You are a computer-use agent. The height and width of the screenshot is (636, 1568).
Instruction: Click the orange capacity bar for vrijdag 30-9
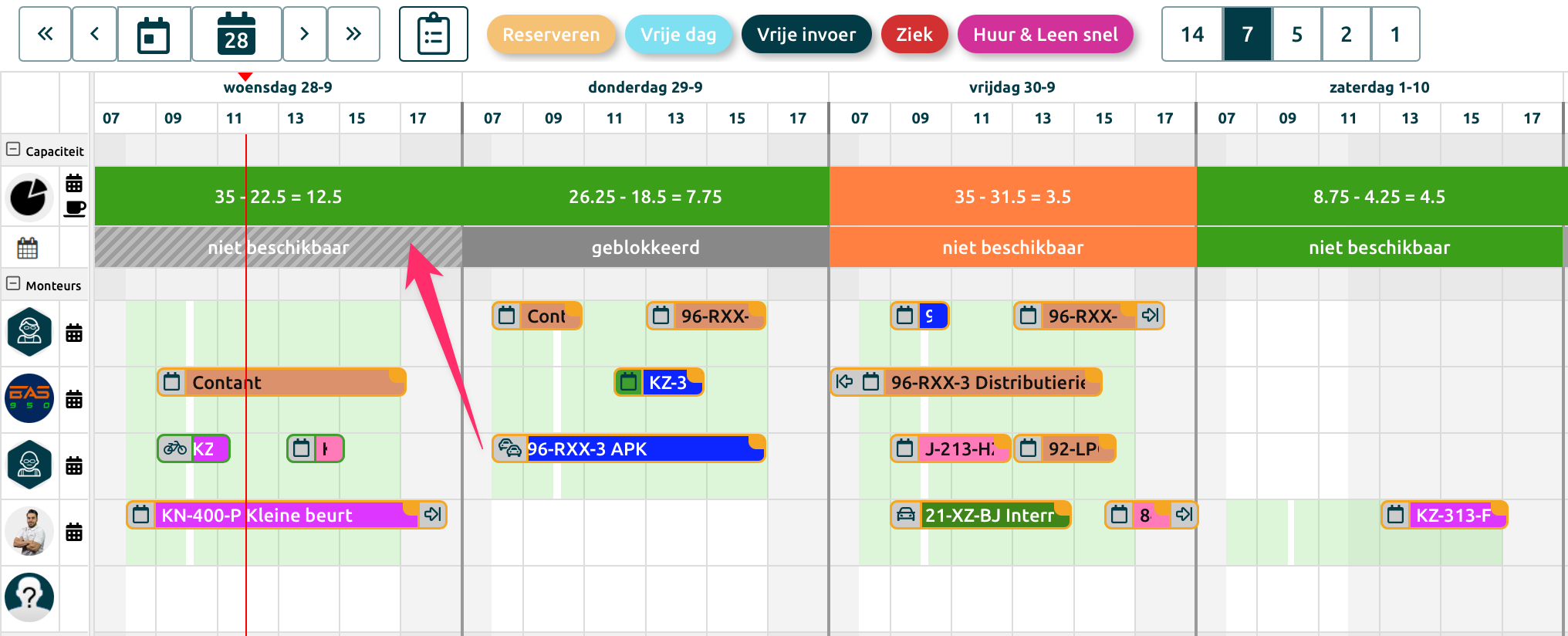coord(1012,197)
